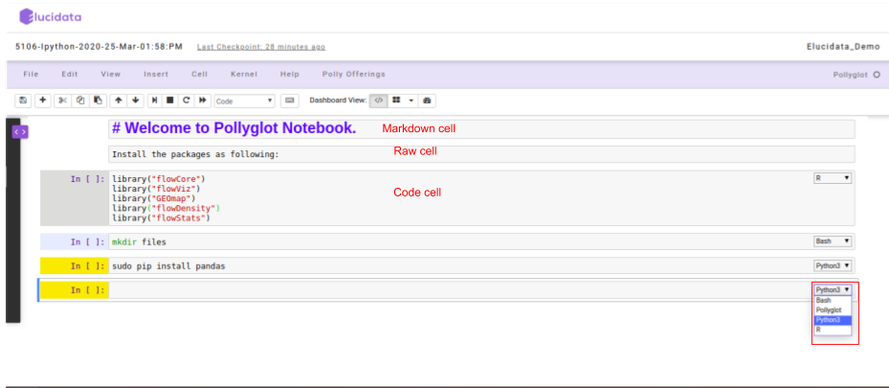Collapse the open Python3 selector in the empty cell

tap(833, 290)
